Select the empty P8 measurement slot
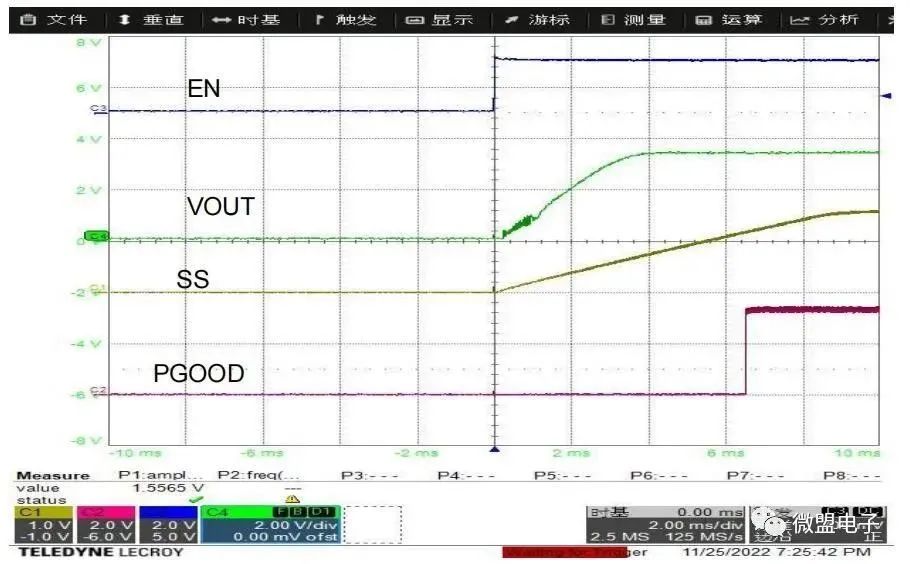The image size is (910, 564). [x=851, y=476]
